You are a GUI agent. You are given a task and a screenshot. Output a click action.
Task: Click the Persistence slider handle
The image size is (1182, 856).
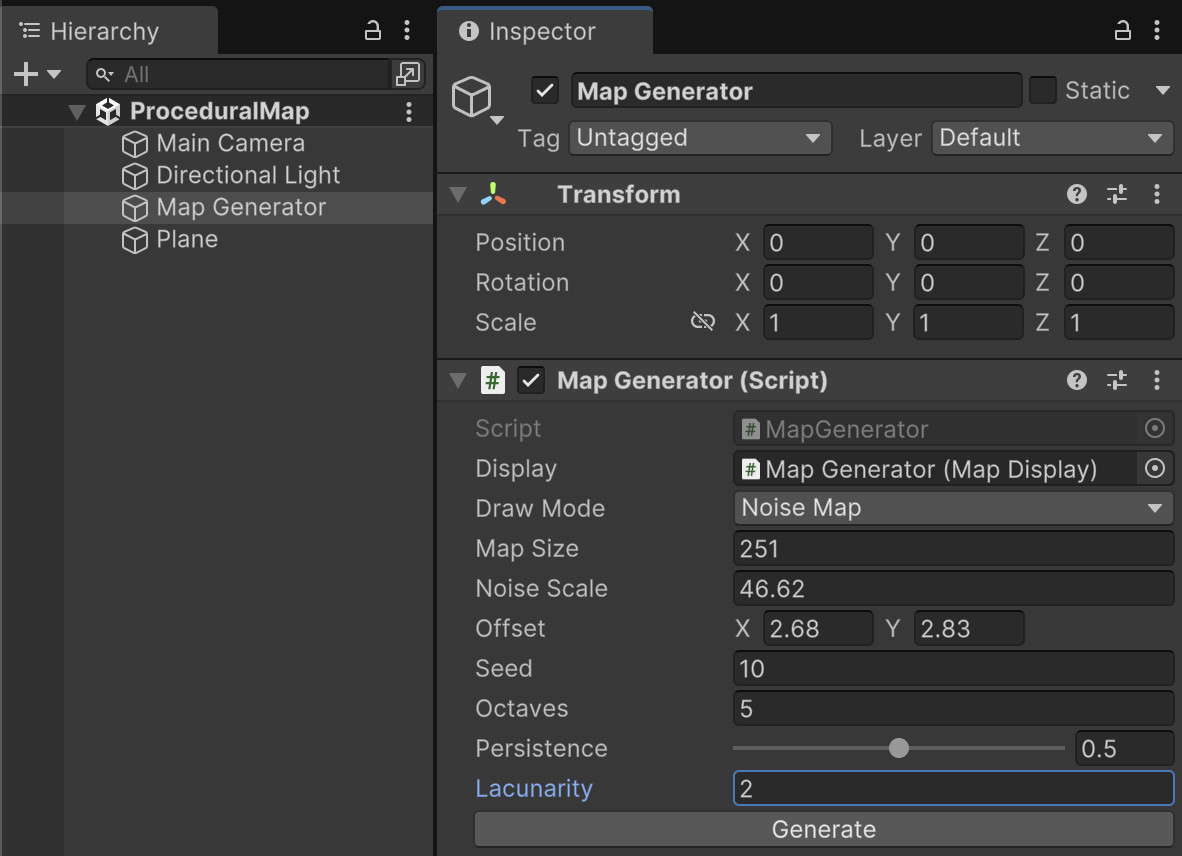point(899,748)
